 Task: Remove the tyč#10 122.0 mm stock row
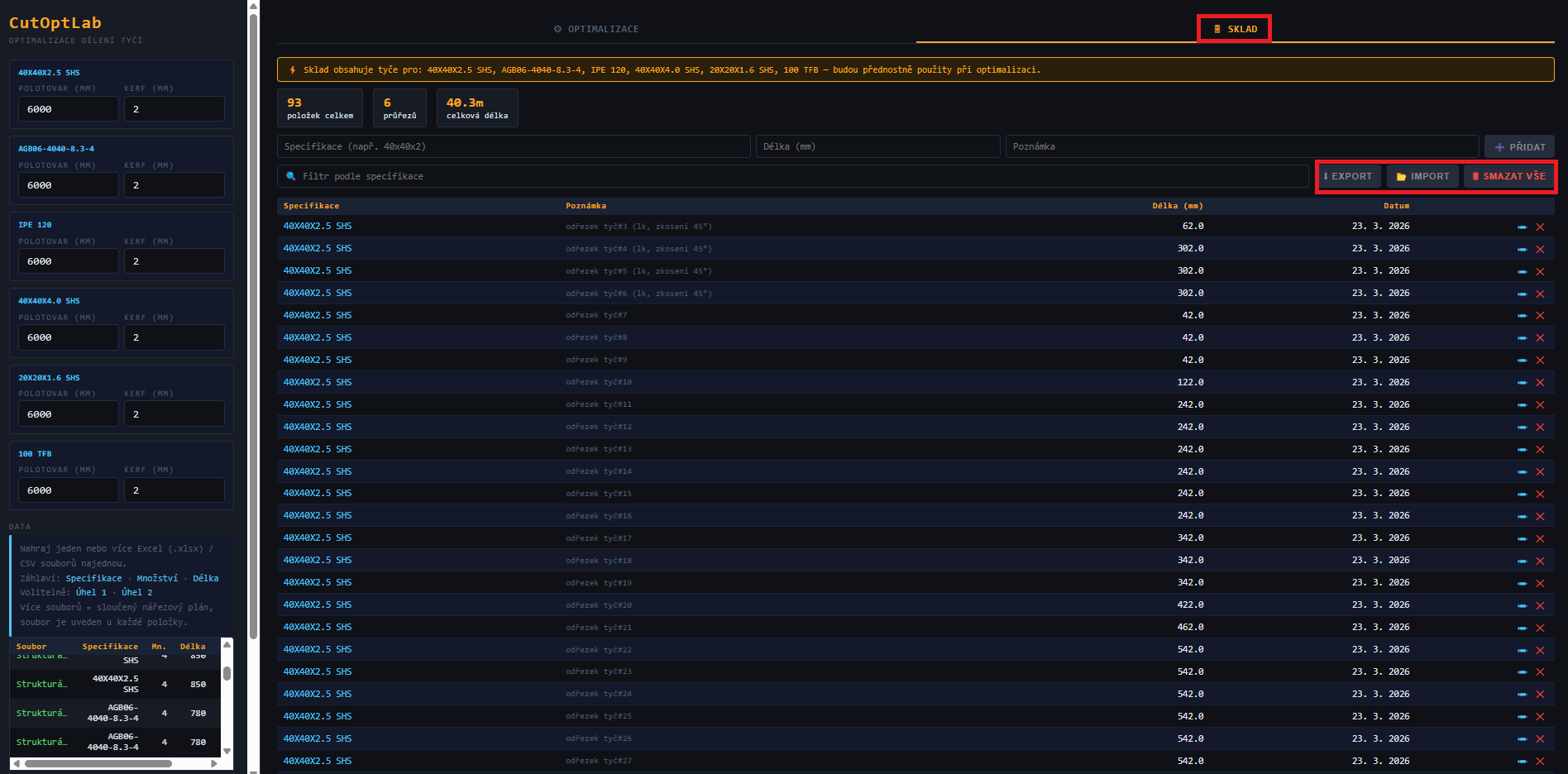tap(1540, 383)
